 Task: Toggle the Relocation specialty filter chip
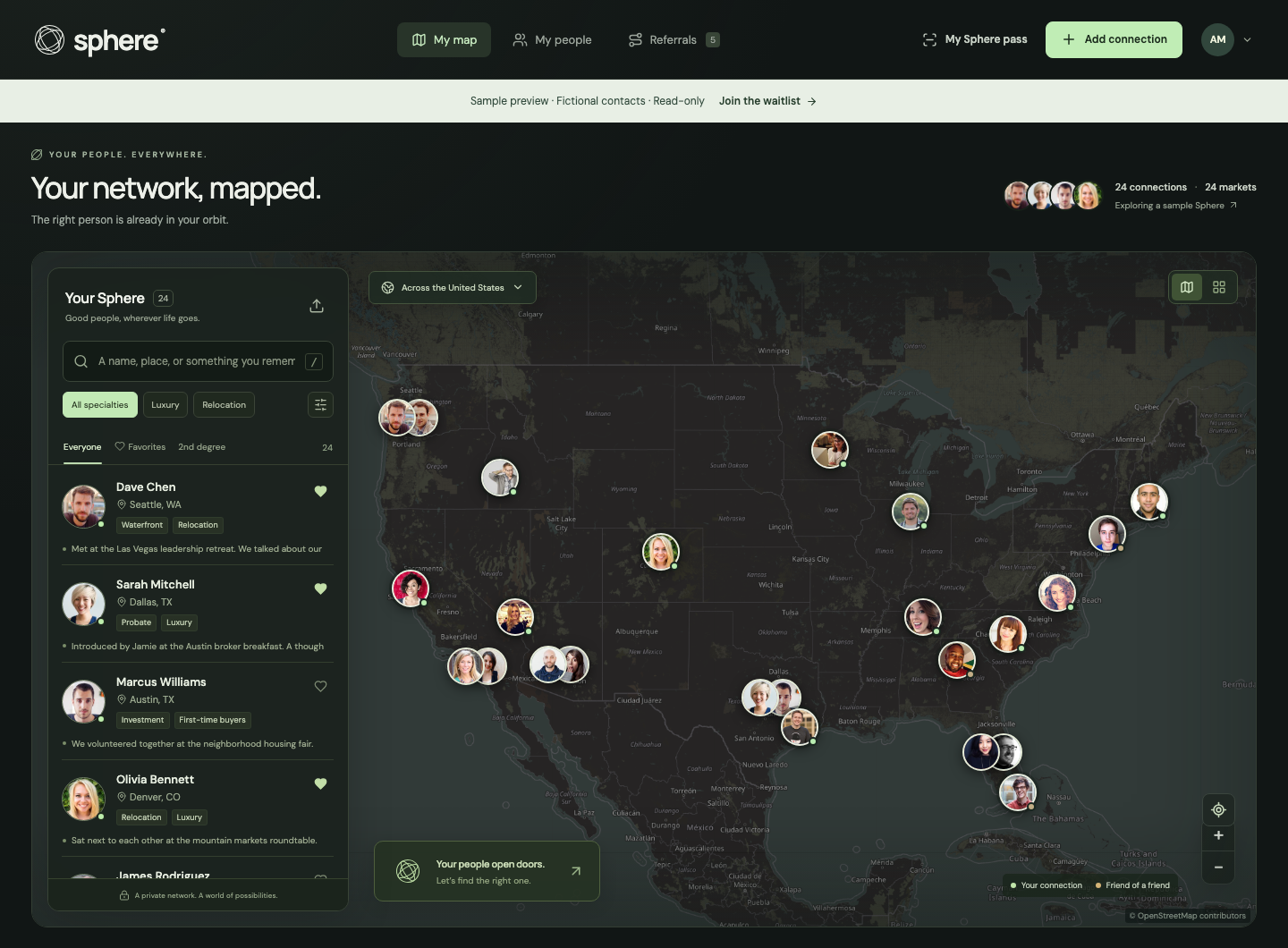pyautogui.click(x=224, y=405)
